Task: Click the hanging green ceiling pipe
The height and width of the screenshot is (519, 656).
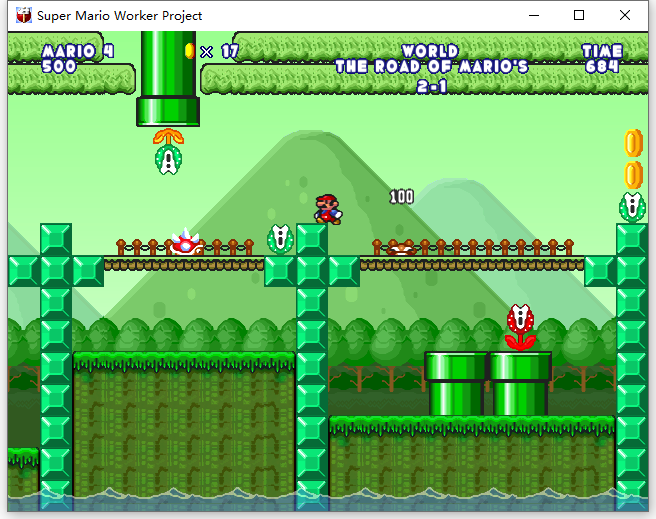Action: 168,78
